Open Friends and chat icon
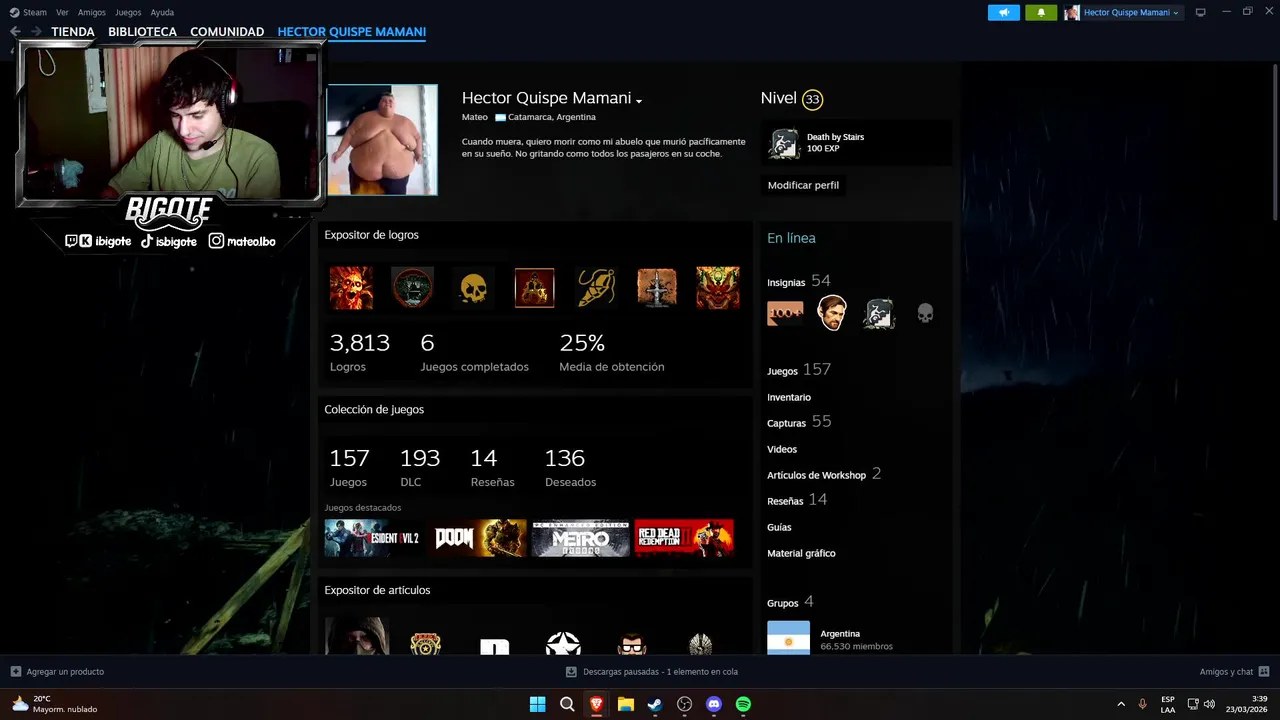This screenshot has height=720, width=1280. [x=1264, y=672]
